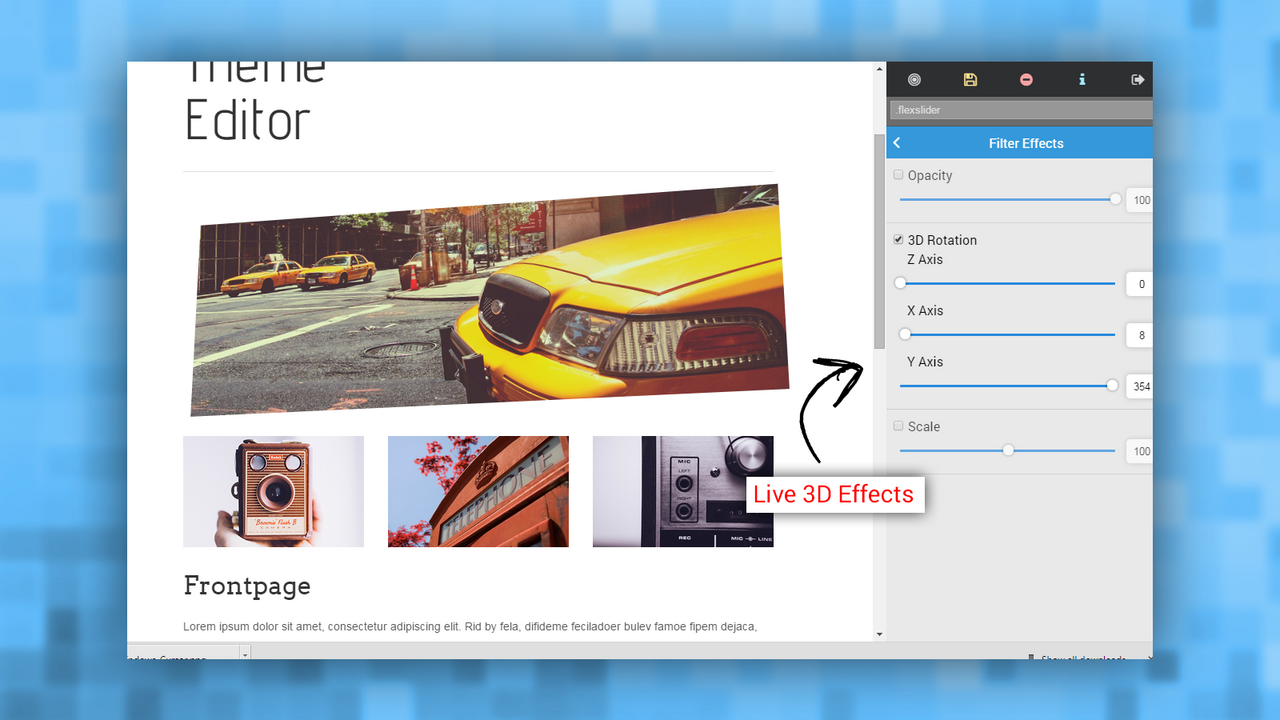This screenshot has width=1280, height=720.
Task: Click the X Axis slider handle
Action: 905,334
